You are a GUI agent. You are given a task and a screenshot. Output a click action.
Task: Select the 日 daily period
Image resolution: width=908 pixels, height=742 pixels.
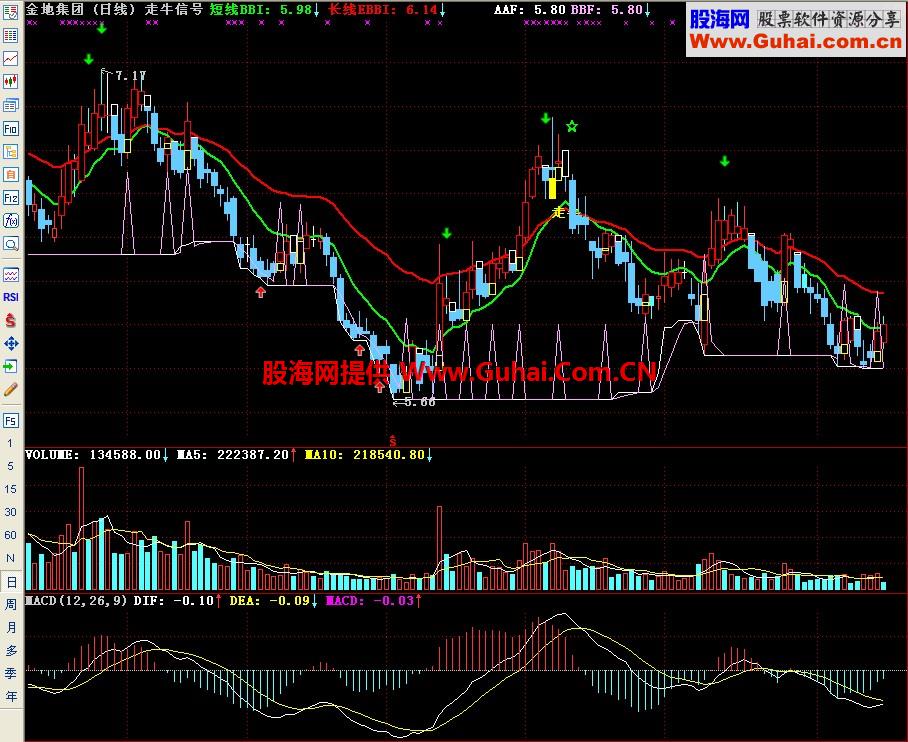point(11,582)
